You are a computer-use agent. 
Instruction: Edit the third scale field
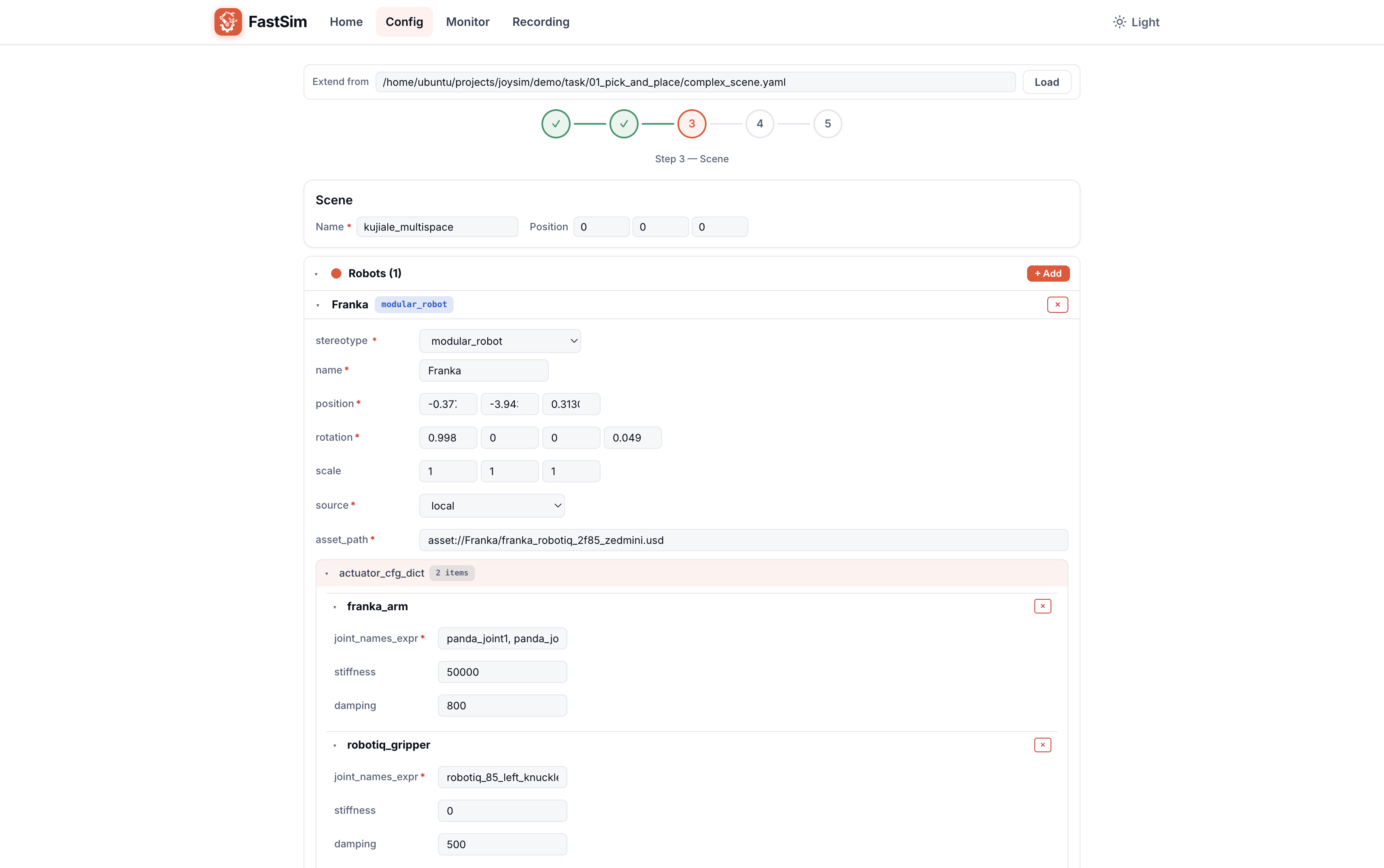[571, 471]
